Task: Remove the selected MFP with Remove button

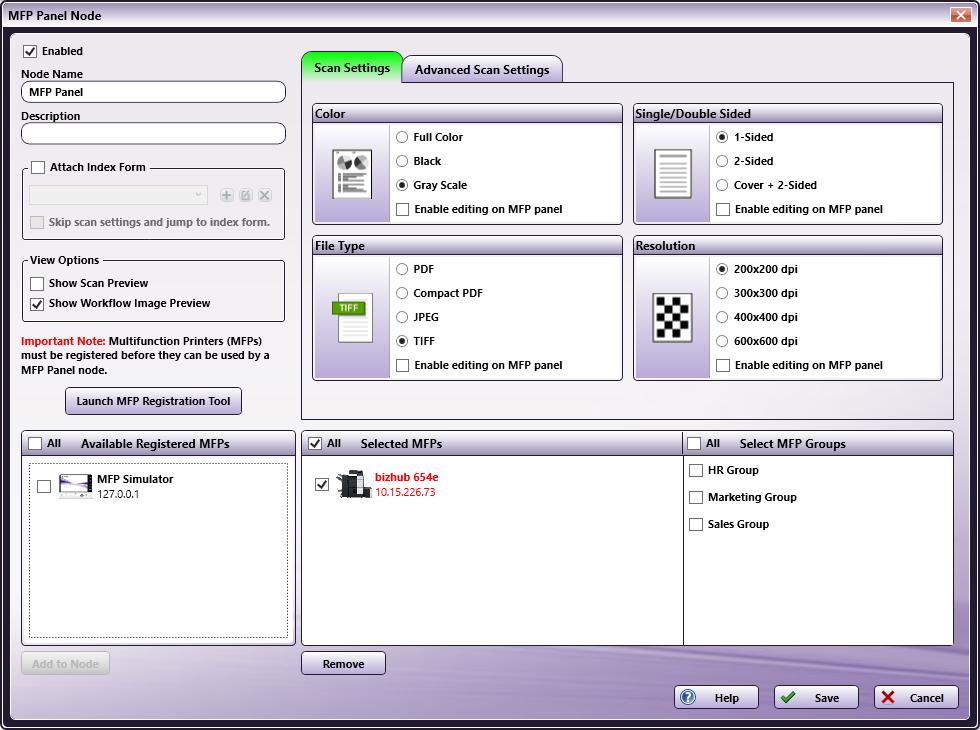Action: coord(343,663)
